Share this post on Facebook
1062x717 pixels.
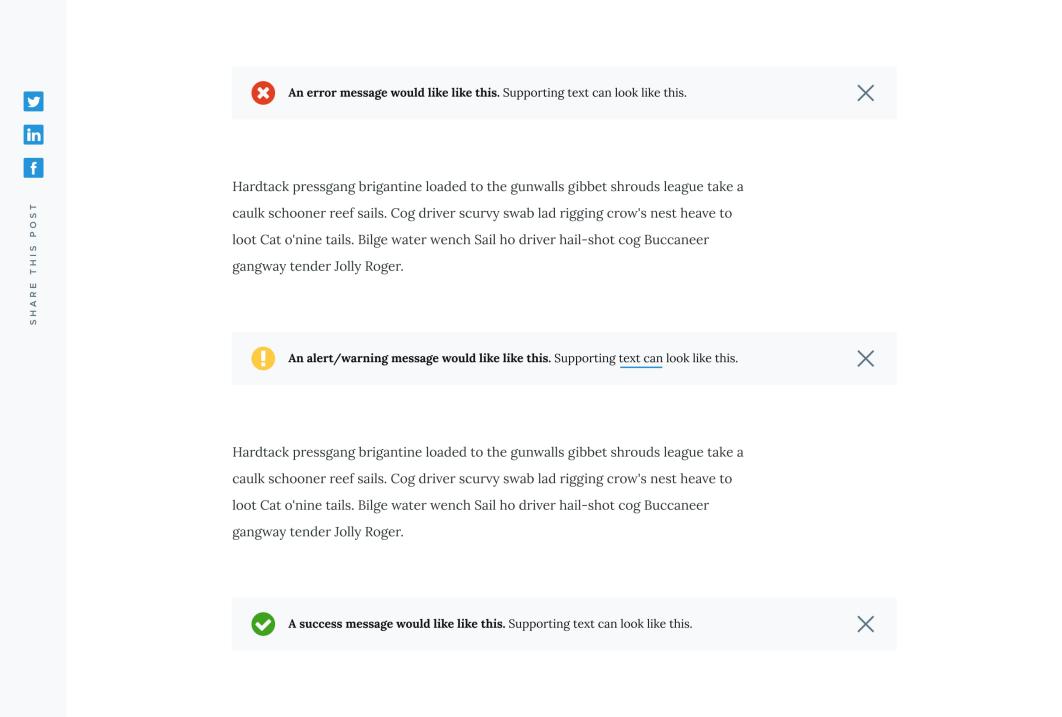coord(34,167)
